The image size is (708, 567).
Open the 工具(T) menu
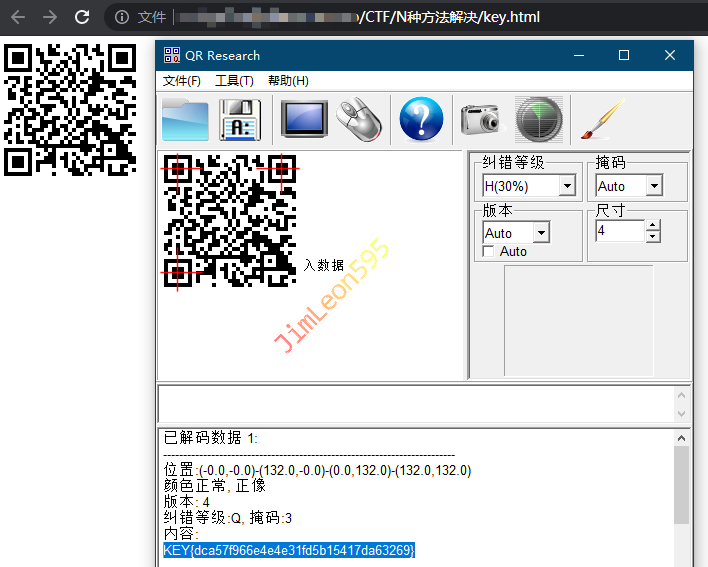click(x=234, y=81)
